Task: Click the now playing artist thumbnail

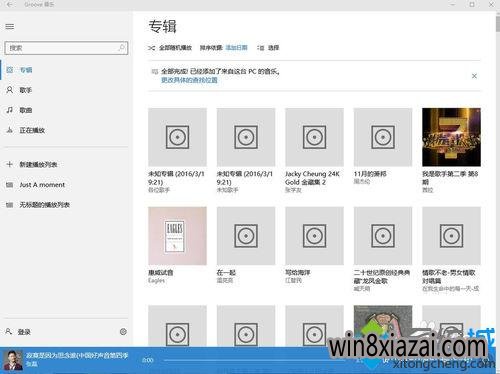Action: click(x=13, y=360)
